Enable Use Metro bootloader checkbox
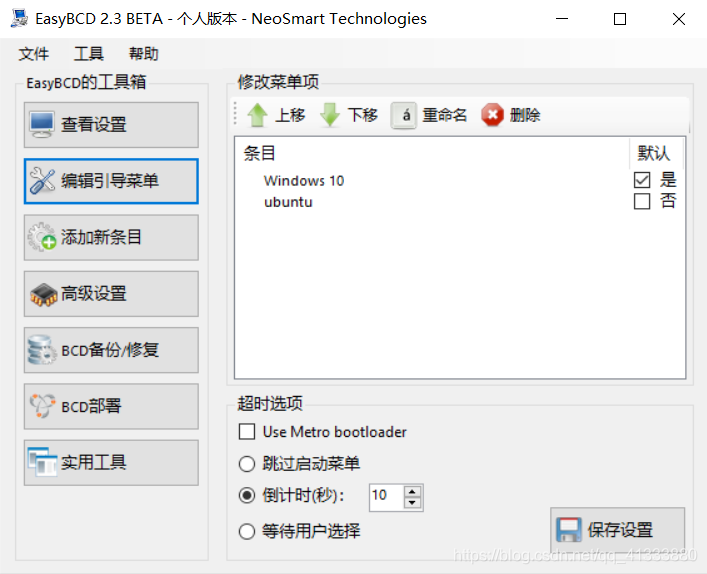Screen dimensions: 707x574 (247, 432)
